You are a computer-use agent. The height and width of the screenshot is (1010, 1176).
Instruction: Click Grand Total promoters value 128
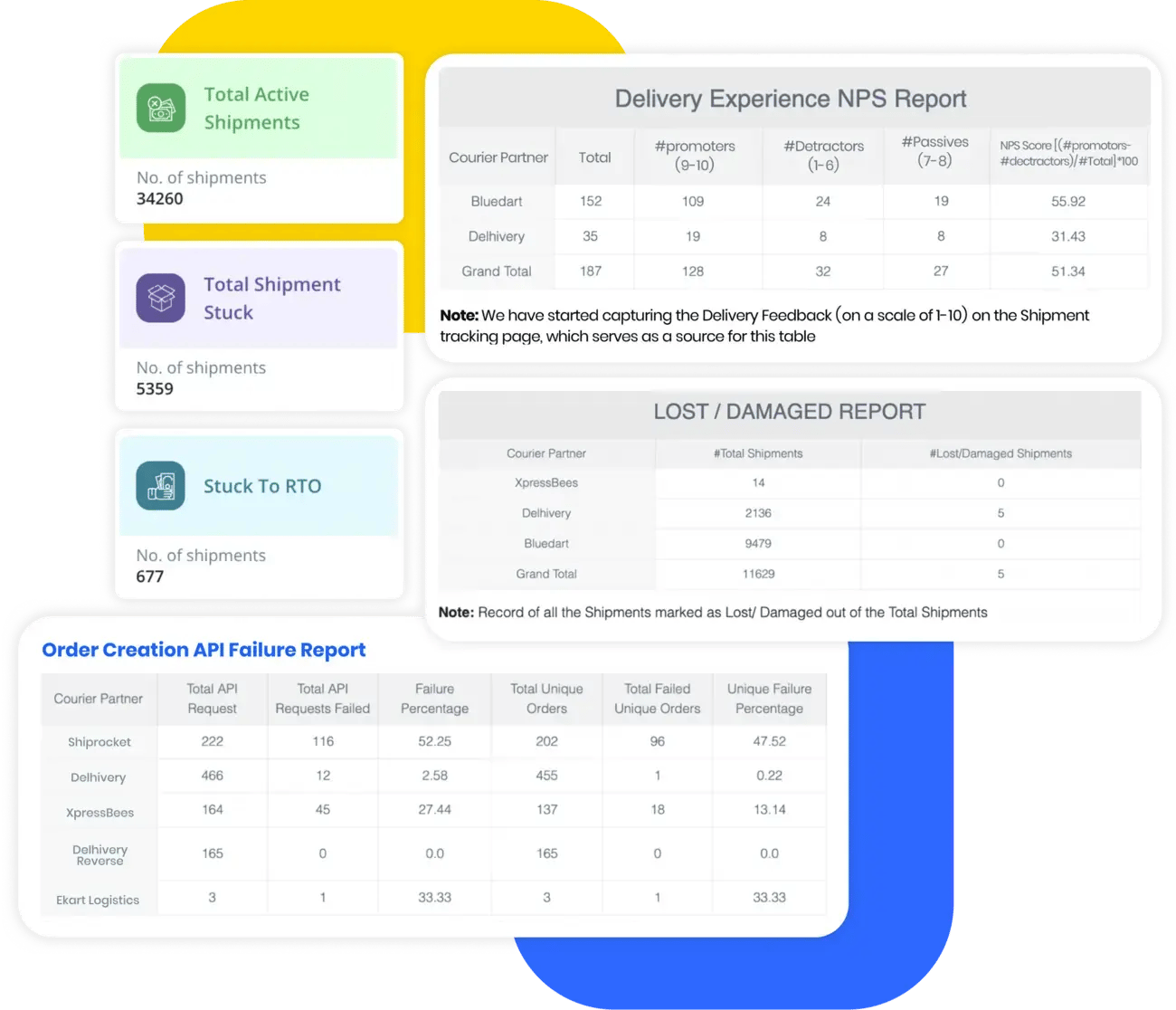point(693,271)
